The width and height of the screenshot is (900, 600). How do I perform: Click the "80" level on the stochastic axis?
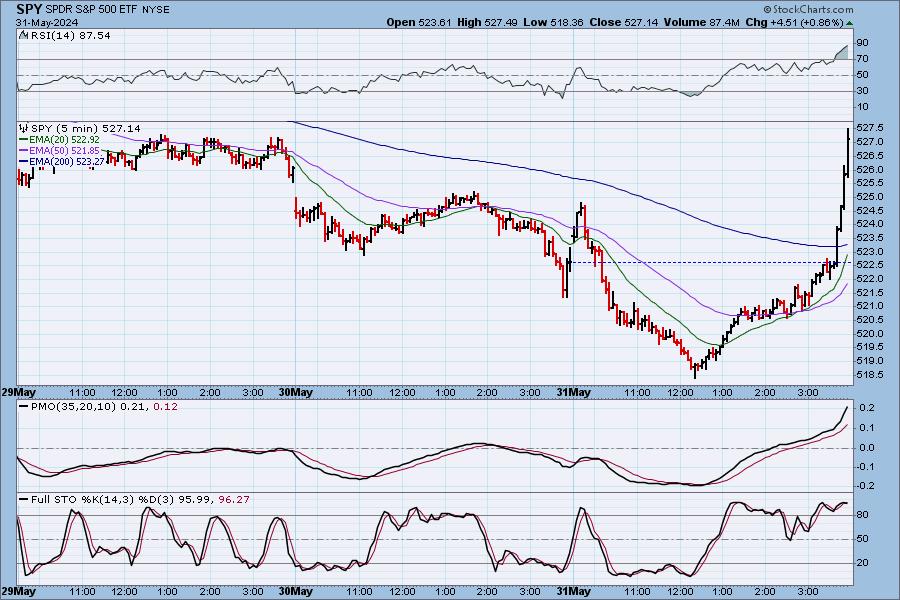tap(862, 515)
